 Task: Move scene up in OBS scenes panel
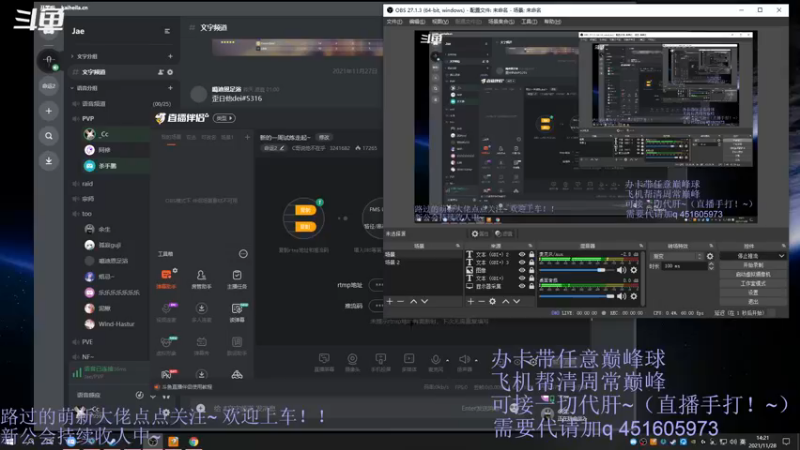click(x=413, y=302)
